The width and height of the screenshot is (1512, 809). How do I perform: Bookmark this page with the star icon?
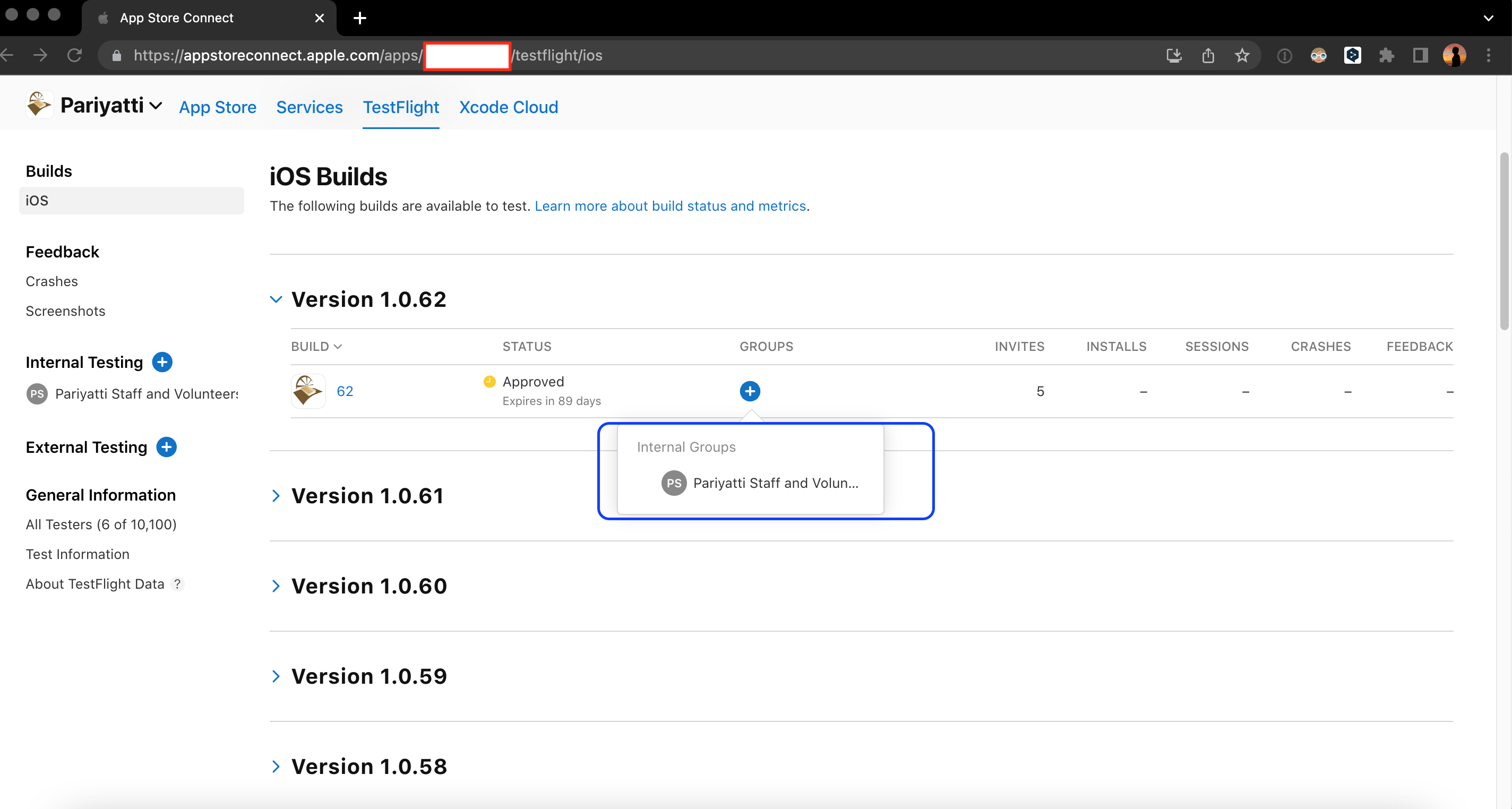tap(1242, 56)
